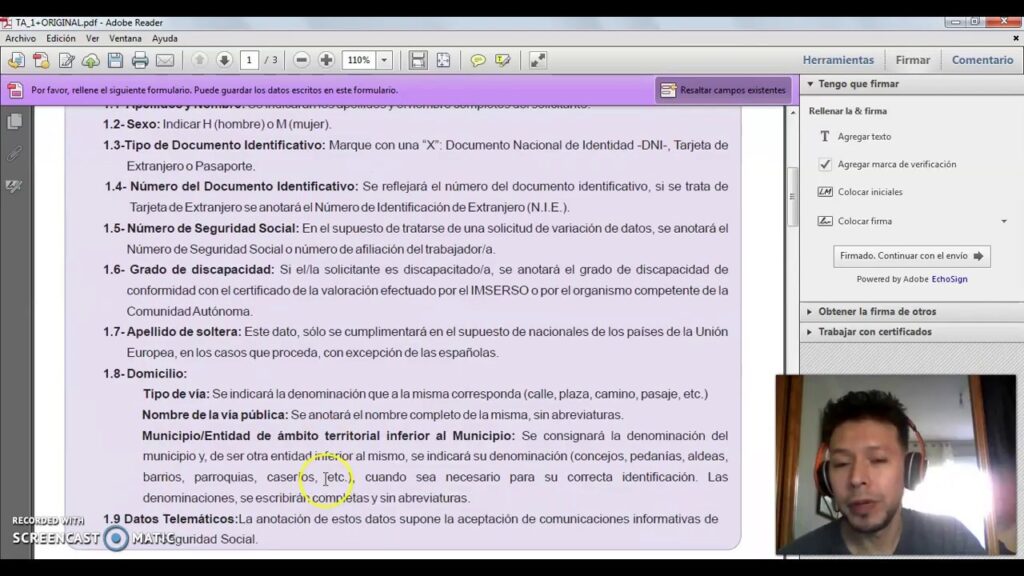Click the scroll up arrow of document scrollbar
This screenshot has height=576, width=1024.
tap(793, 112)
